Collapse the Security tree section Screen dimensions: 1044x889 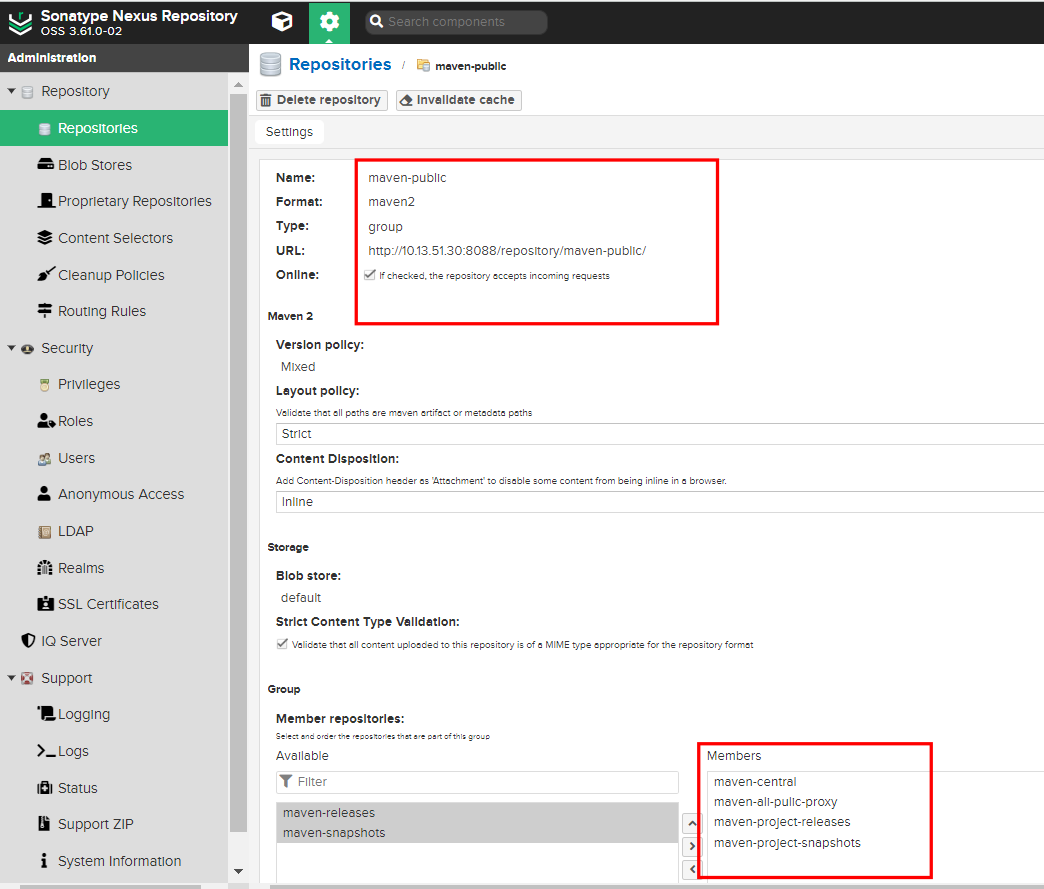click(x=12, y=348)
